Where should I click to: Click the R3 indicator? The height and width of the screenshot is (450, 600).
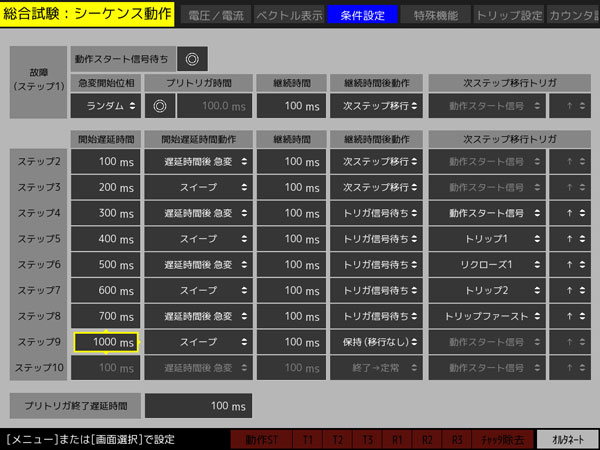[x=457, y=439]
